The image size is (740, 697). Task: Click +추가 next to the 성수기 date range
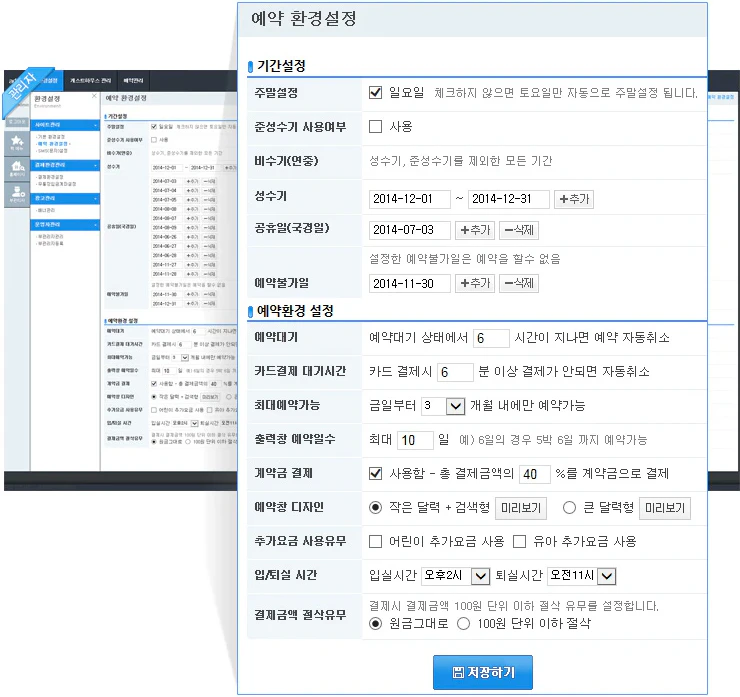574,199
